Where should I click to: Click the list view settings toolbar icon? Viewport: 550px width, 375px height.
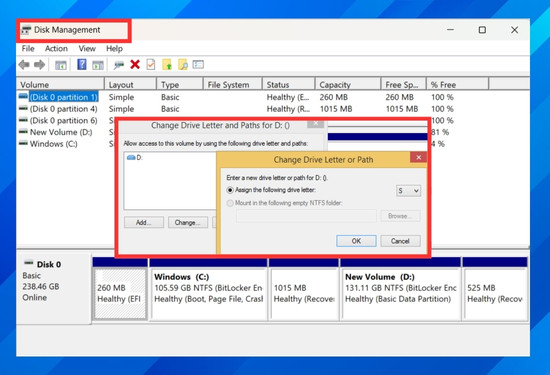click(198, 65)
